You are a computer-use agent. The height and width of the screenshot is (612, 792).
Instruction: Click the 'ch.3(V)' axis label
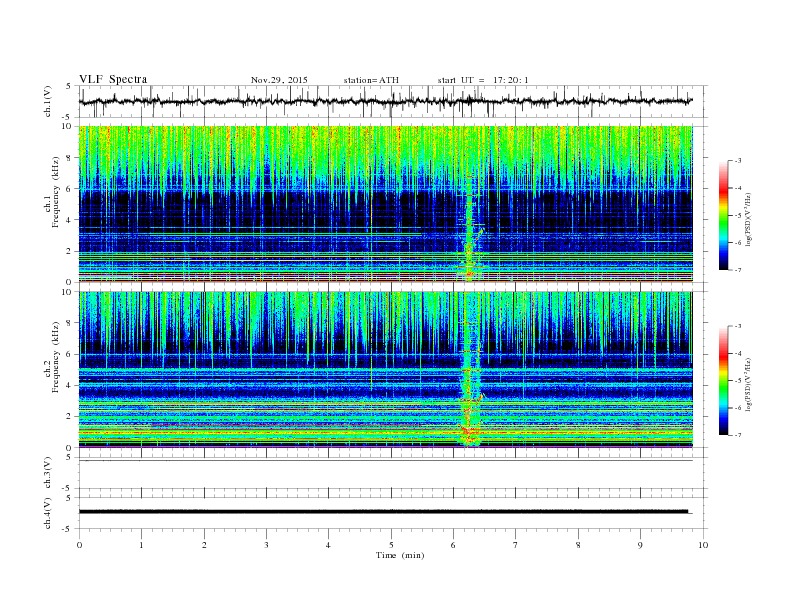[x=48, y=473]
